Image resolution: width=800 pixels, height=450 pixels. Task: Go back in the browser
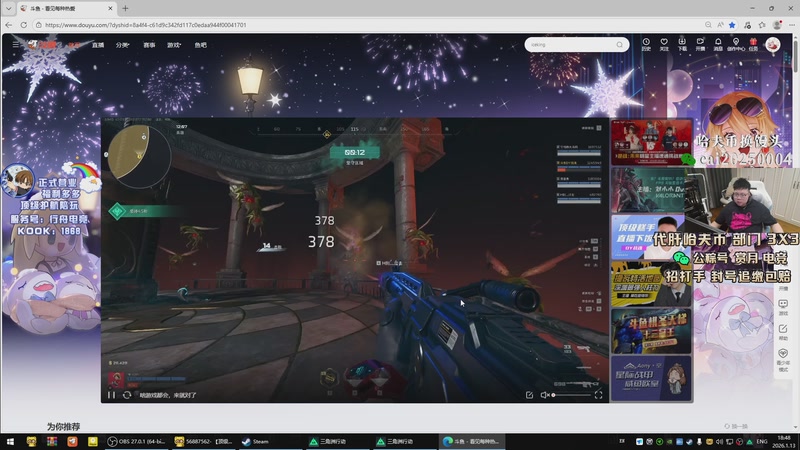pos(9,24)
